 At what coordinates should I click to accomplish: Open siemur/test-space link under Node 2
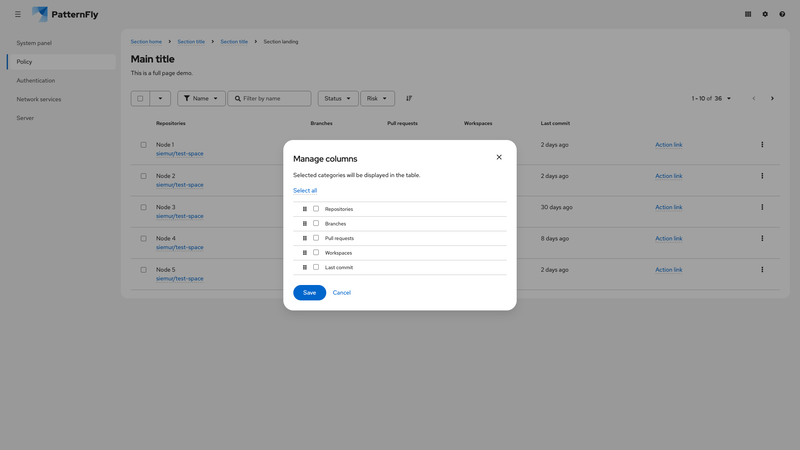point(180,185)
